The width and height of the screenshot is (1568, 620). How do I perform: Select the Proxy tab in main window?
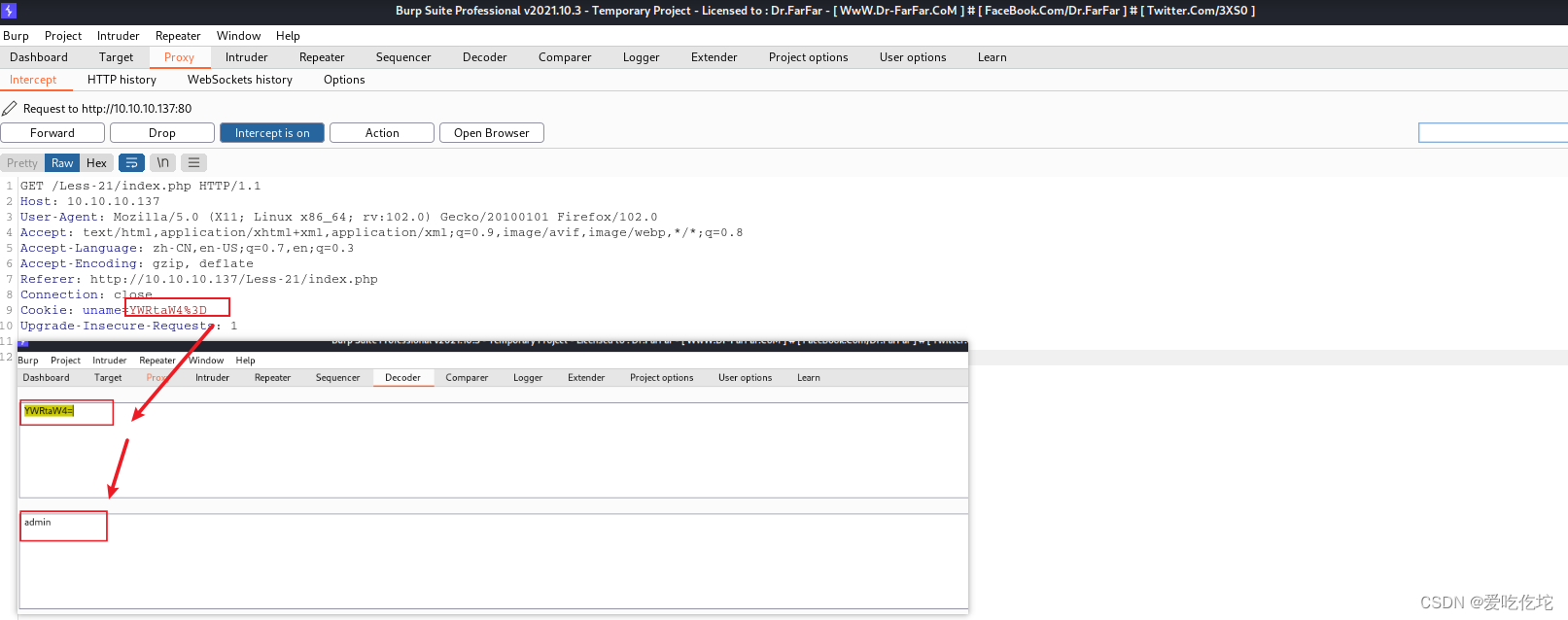[179, 57]
